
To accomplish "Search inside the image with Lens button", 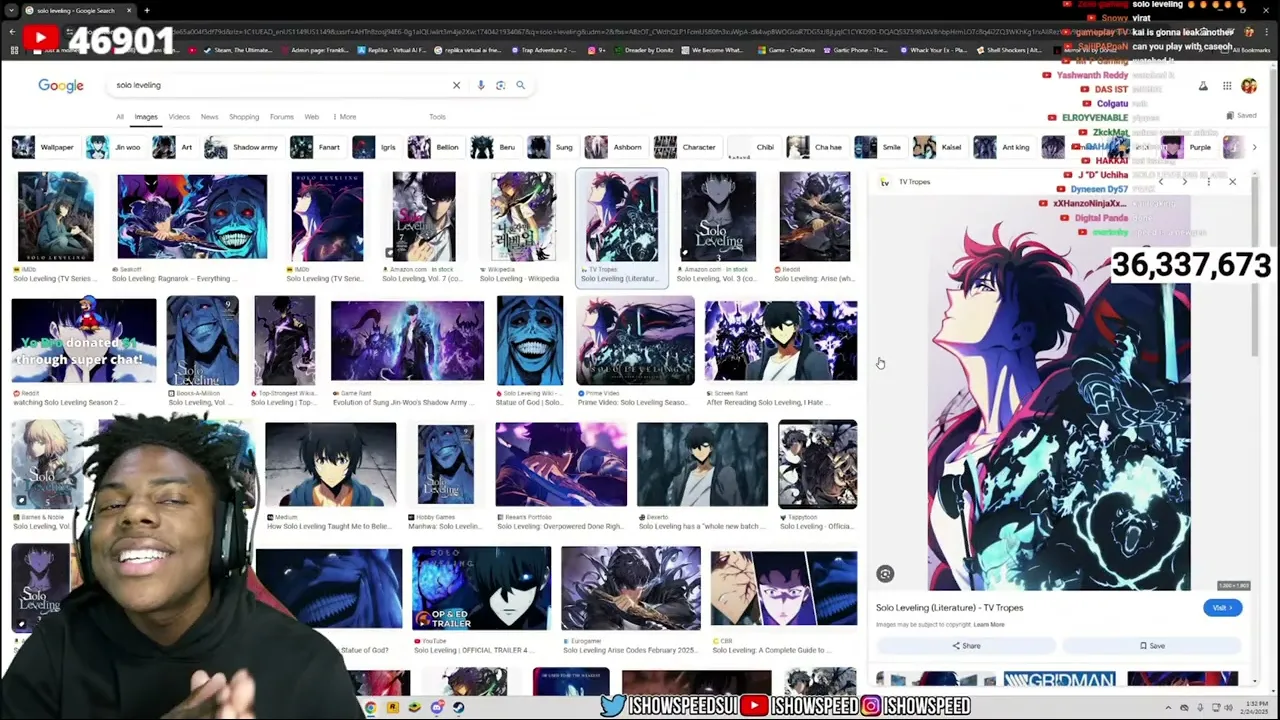I will 885,574.
